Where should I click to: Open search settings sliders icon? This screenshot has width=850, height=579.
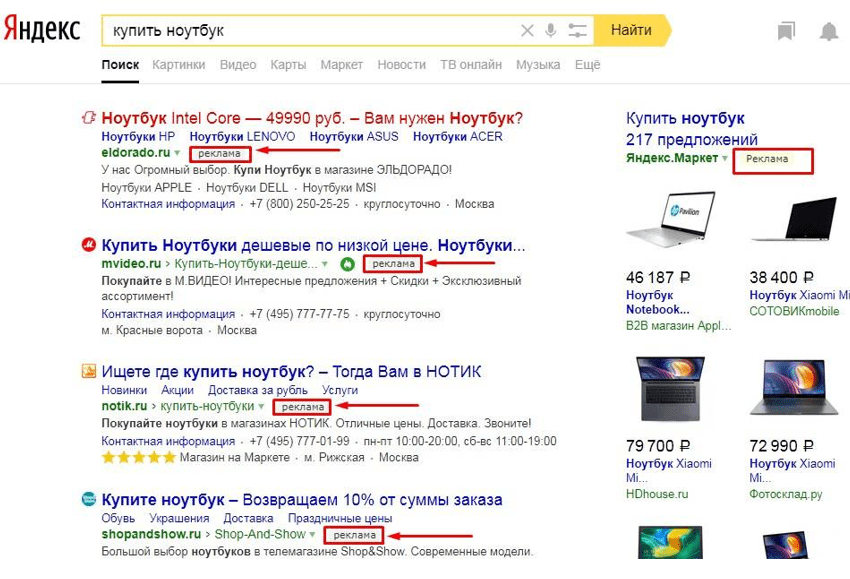pyautogui.click(x=577, y=30)
